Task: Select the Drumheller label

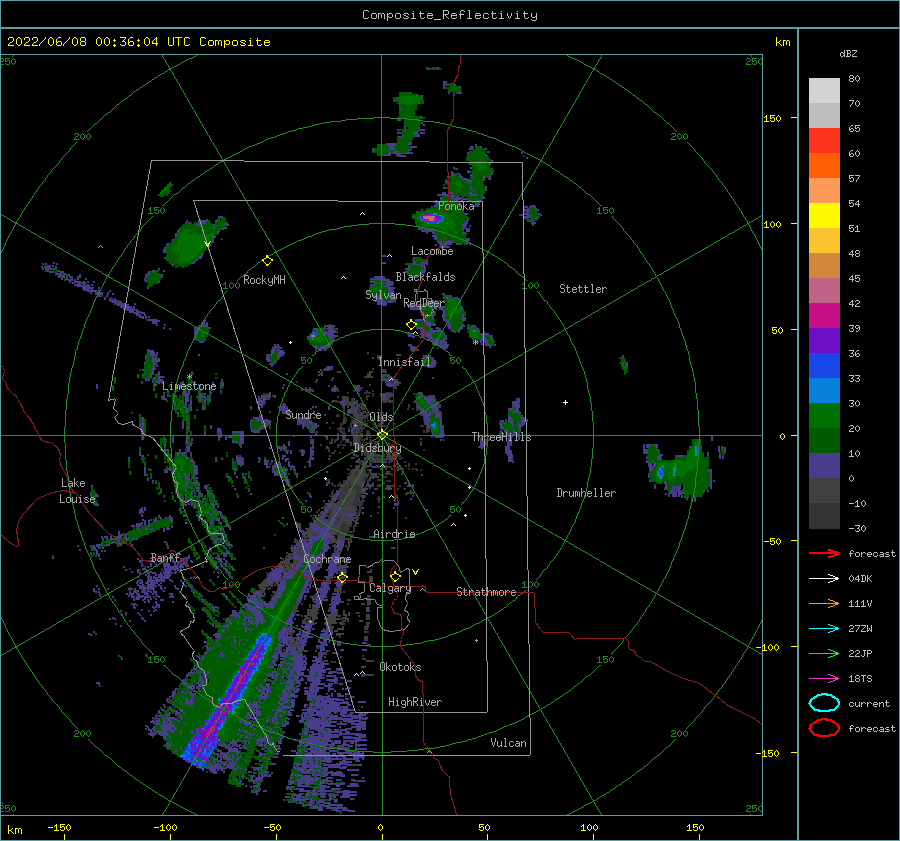Action: pyautogui.click(x=586, y=493)
